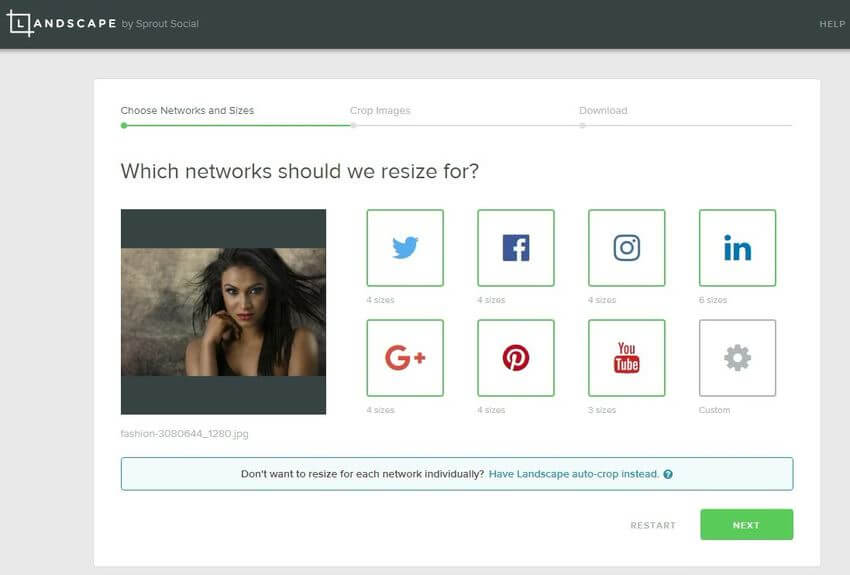Select the Google+ network tile

[x=405, y=358]
